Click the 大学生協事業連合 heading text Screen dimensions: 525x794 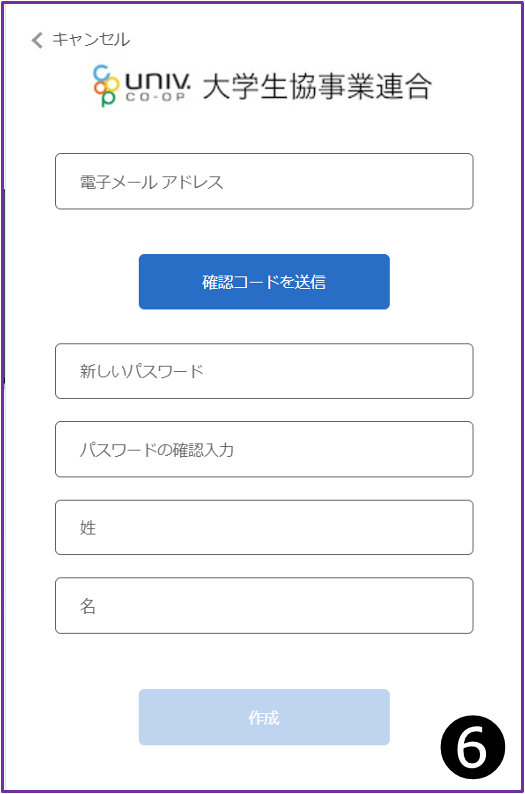[x=317, y=86]
